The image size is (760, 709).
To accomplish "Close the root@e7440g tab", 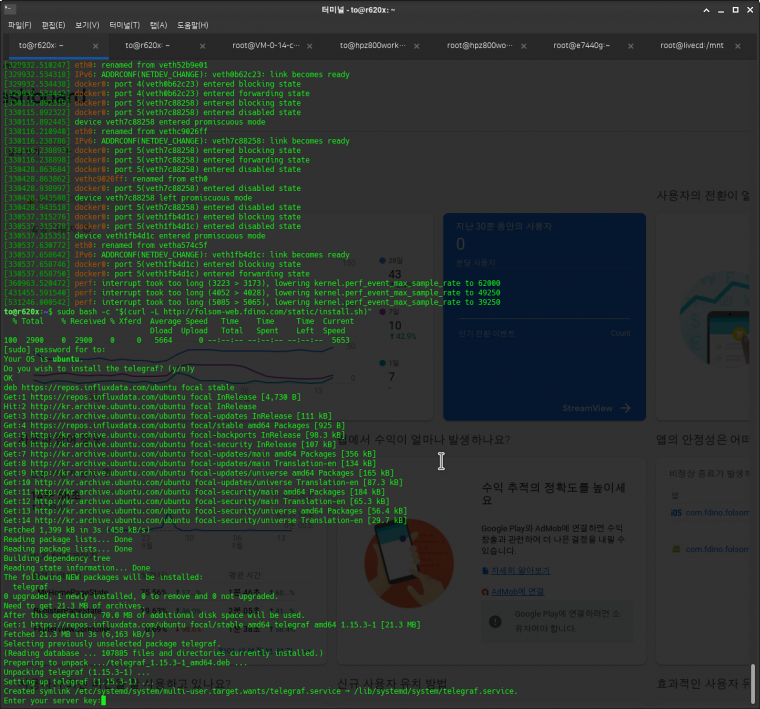I will click(631, 46).
